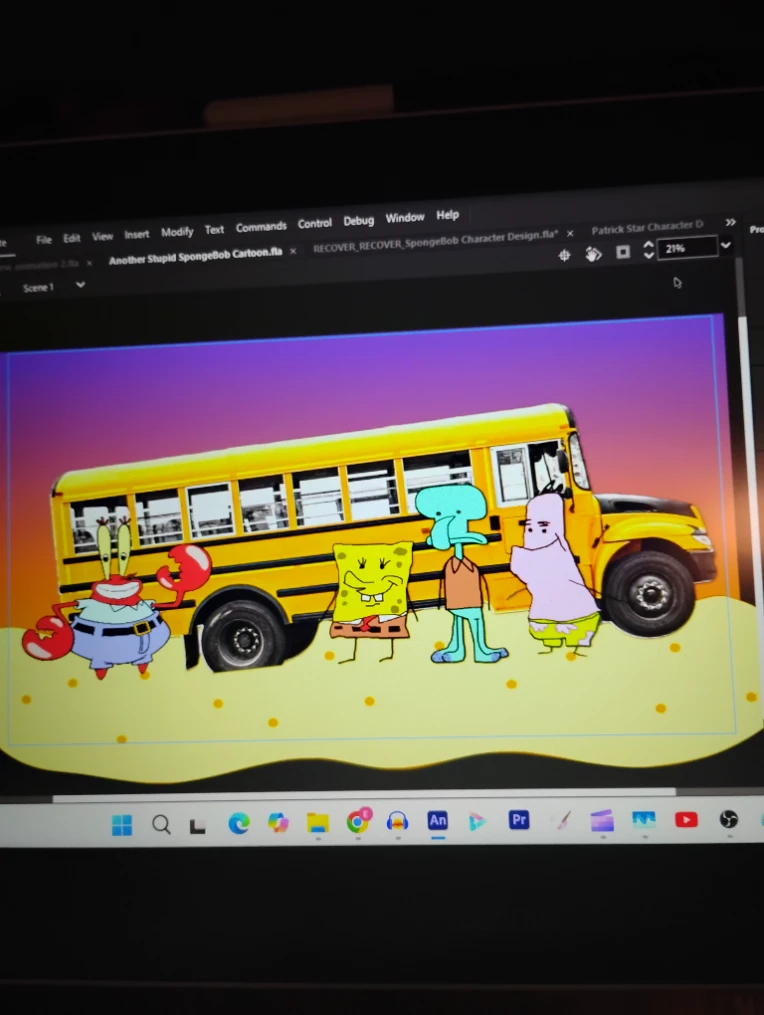764x1015 pixels.
Task: Open the Modify menu
Action: pos(177,232)
